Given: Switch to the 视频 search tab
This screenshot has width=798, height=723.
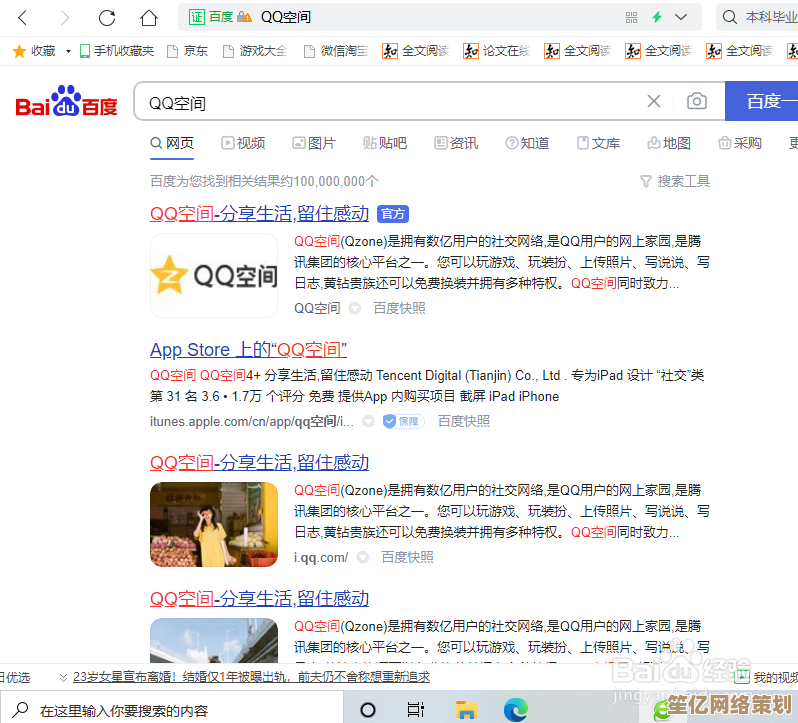Looking at the screenshot, I should [243, 143].
